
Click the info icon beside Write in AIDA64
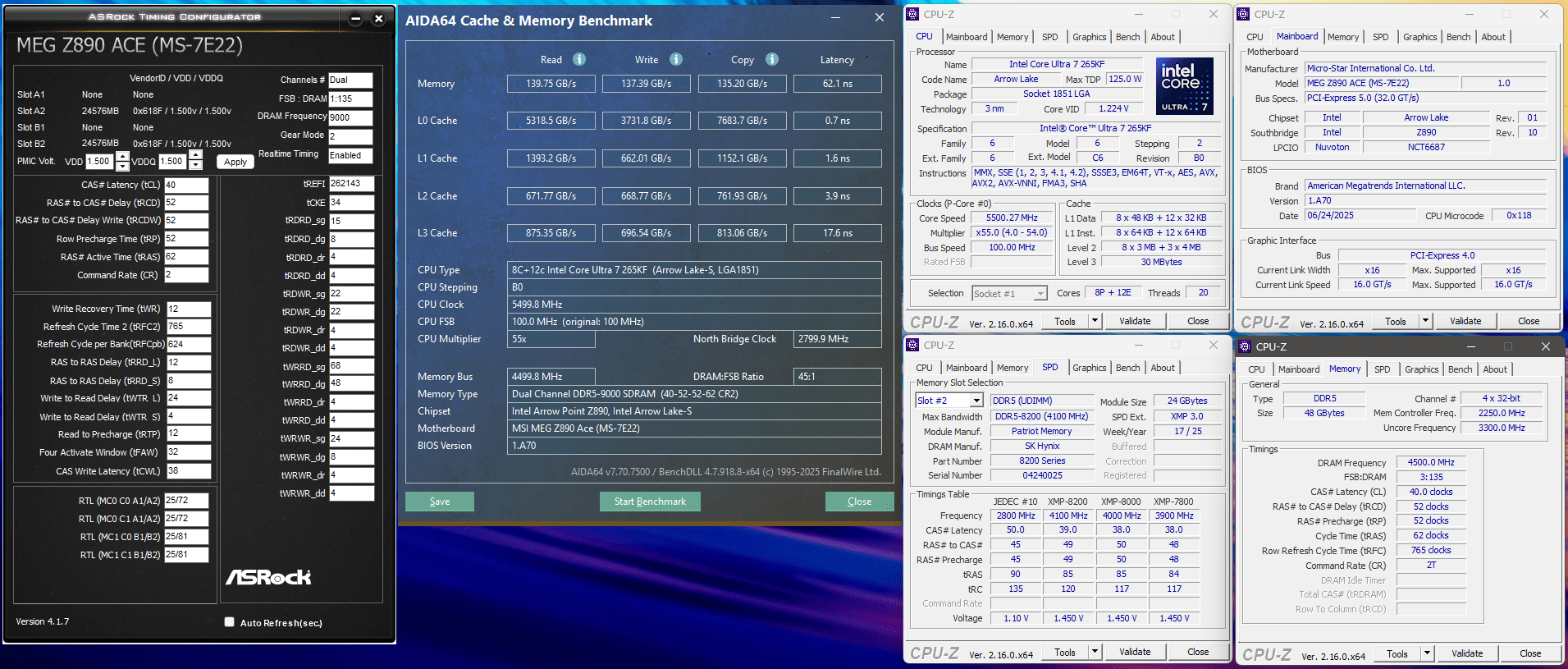676,59
